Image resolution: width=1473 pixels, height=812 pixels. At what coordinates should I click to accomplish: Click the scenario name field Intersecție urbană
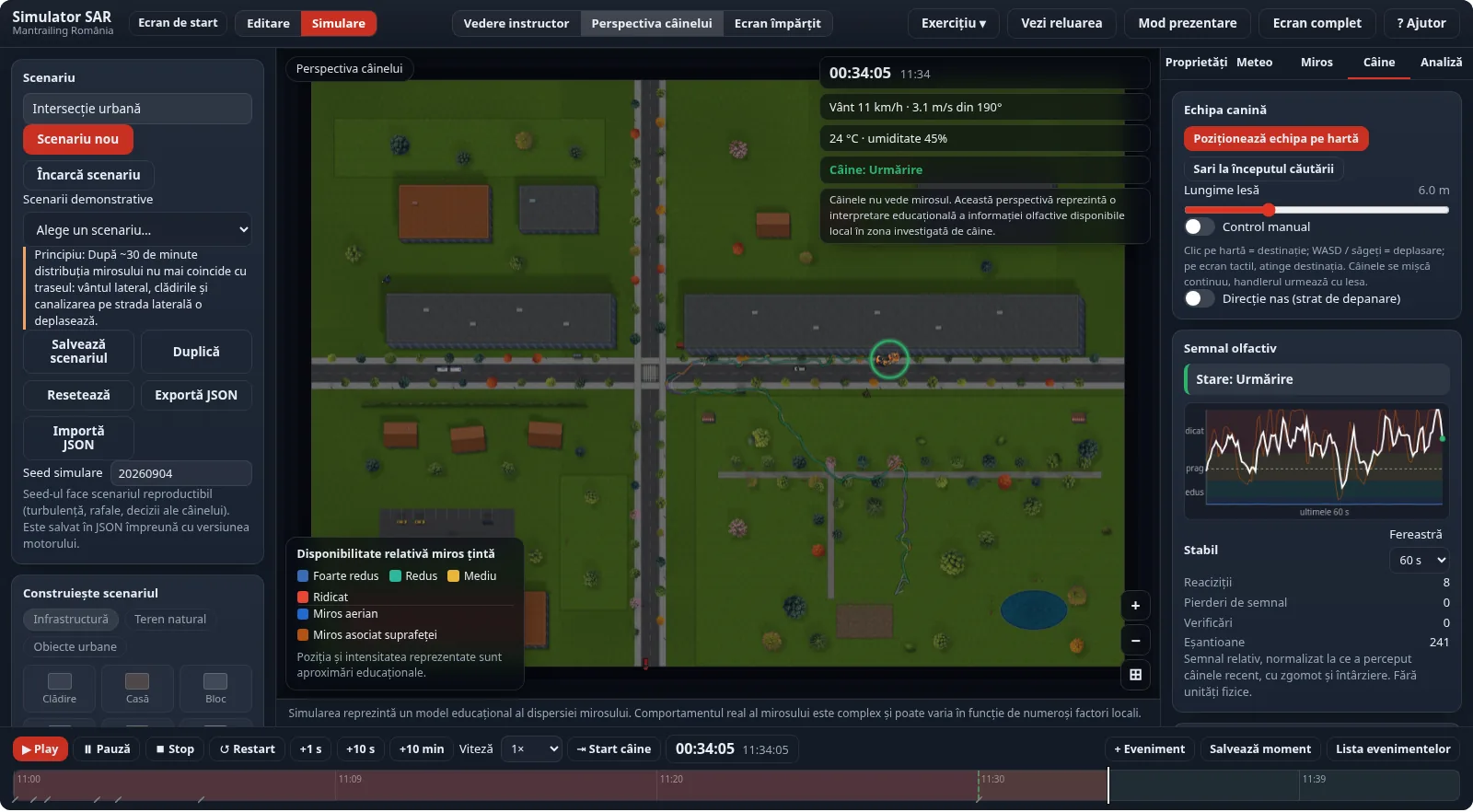coord(137,109)
